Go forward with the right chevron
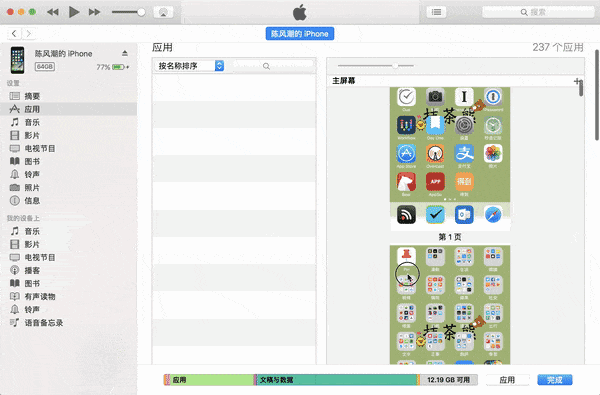This screenshot has width=600, height=395. [x=29, y=34]
